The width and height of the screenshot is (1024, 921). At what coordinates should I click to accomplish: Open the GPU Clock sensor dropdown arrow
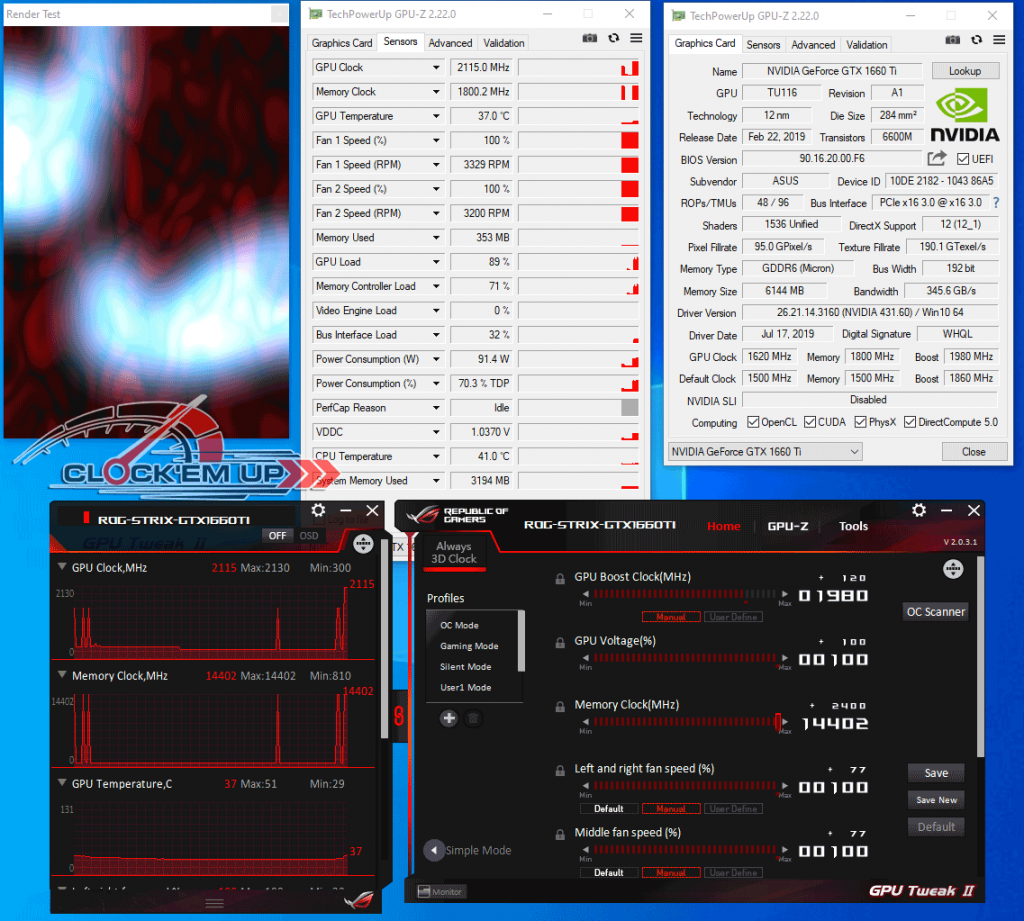coord(436,68)
